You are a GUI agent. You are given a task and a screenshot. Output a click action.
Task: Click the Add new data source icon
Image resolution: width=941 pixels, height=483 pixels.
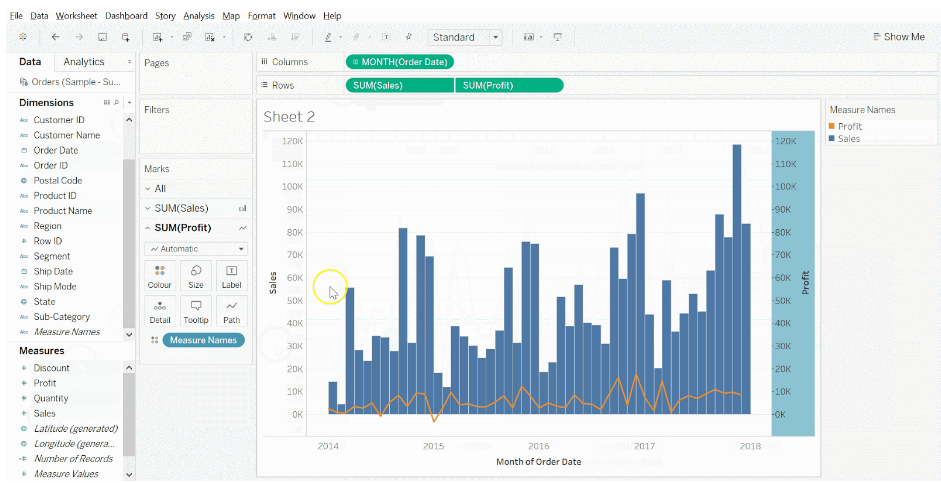coord(126,37)
